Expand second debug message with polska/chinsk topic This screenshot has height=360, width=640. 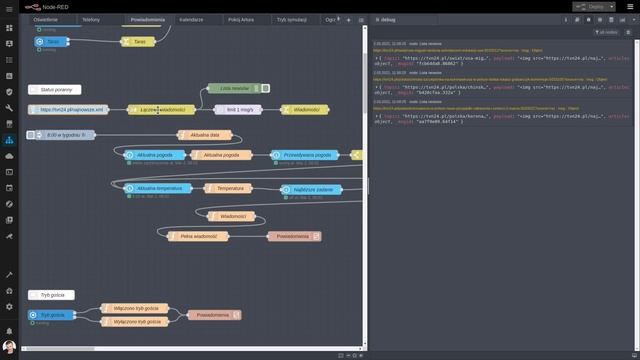tap(376, 87)
